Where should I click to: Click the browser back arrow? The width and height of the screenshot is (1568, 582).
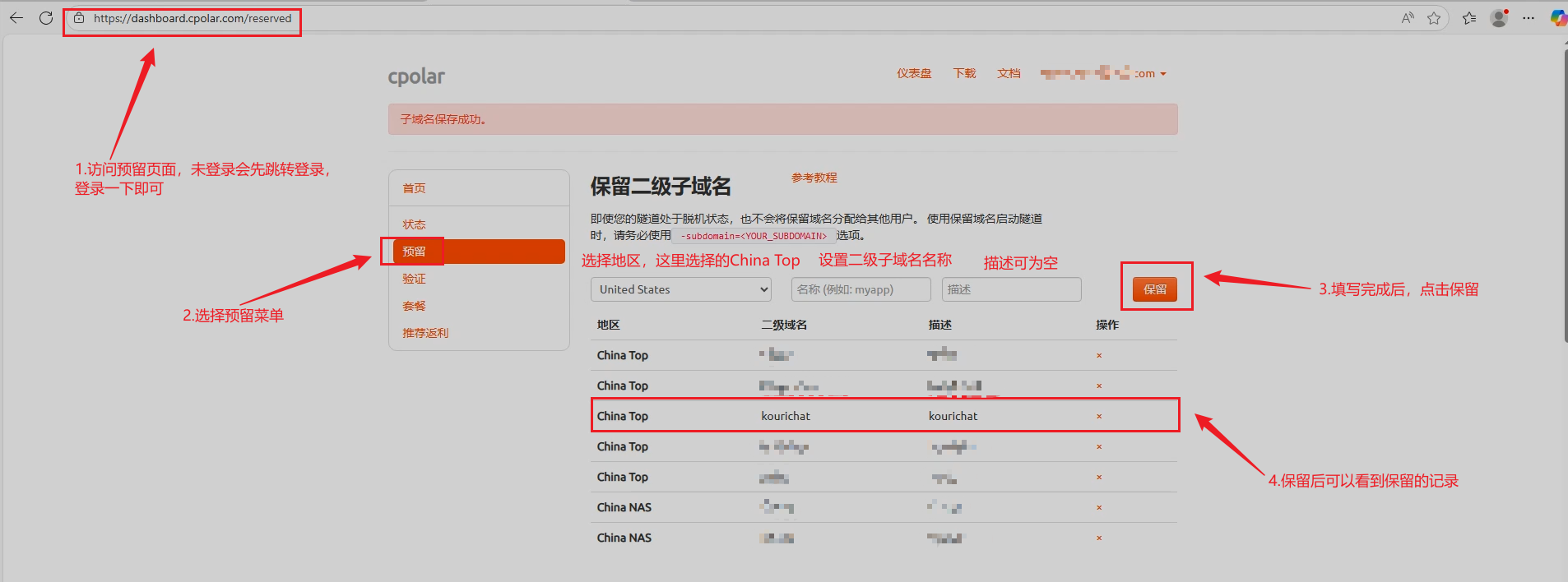point(16,17)
